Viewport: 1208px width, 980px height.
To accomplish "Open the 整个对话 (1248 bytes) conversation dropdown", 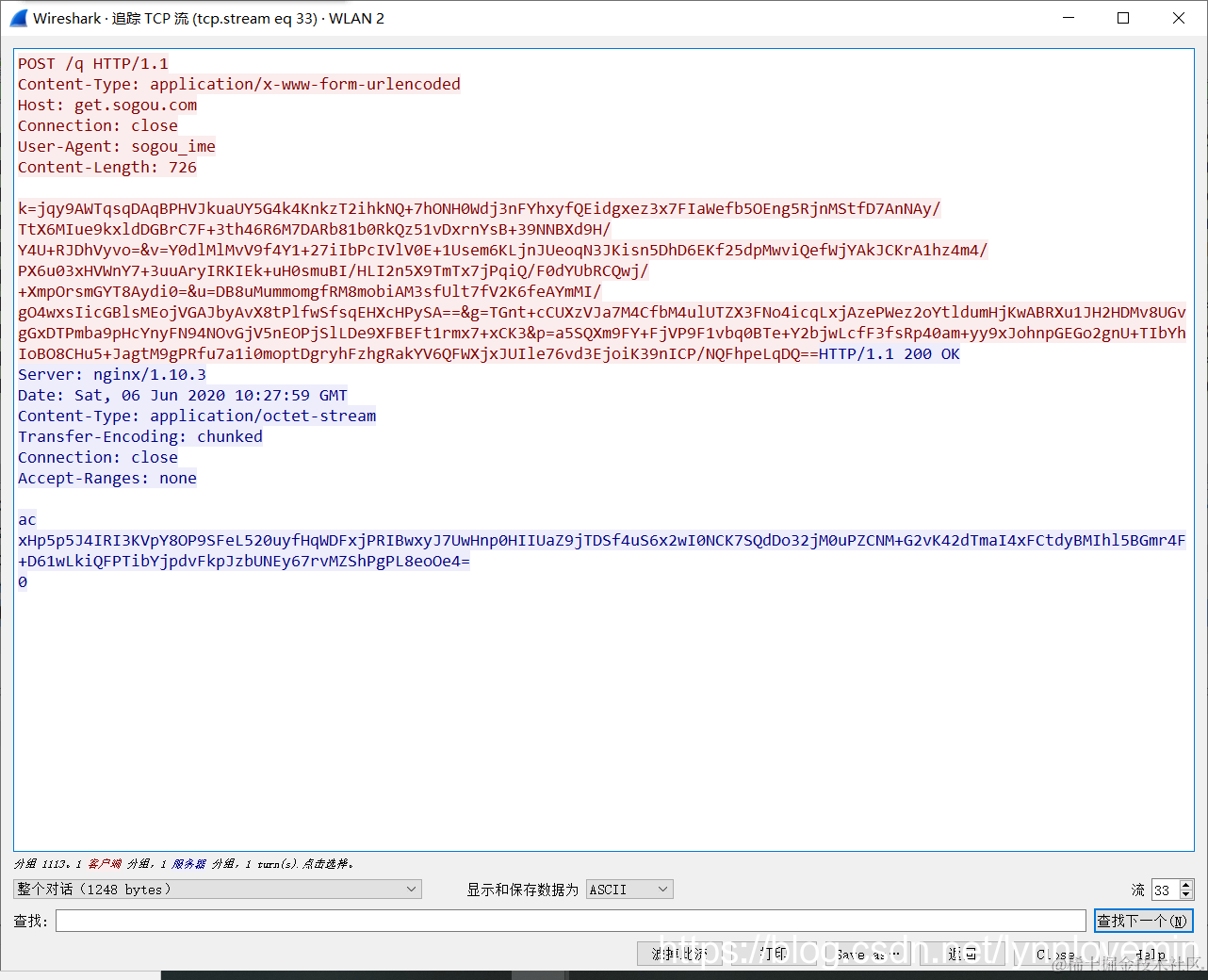I will (x=218, y=890).
